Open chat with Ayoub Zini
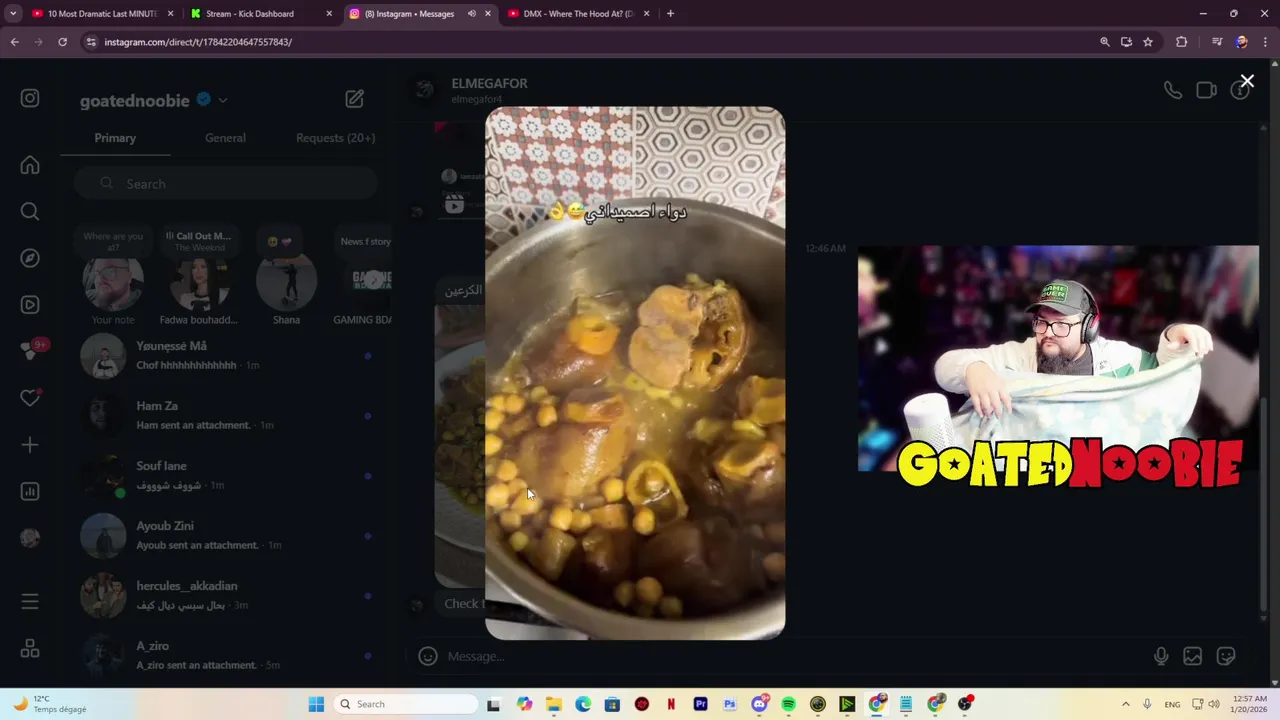The width and height of the screenshot is (1280, 720). pos(226,536)
